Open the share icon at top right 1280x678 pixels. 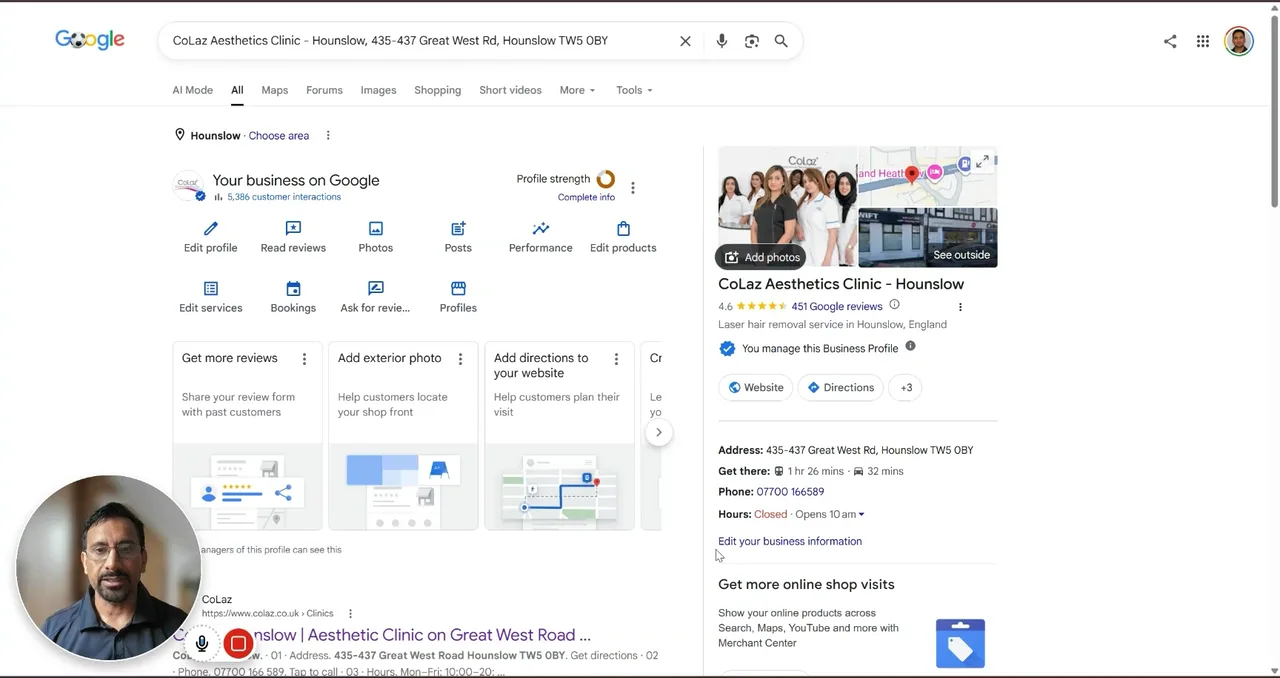point(1170,41)
